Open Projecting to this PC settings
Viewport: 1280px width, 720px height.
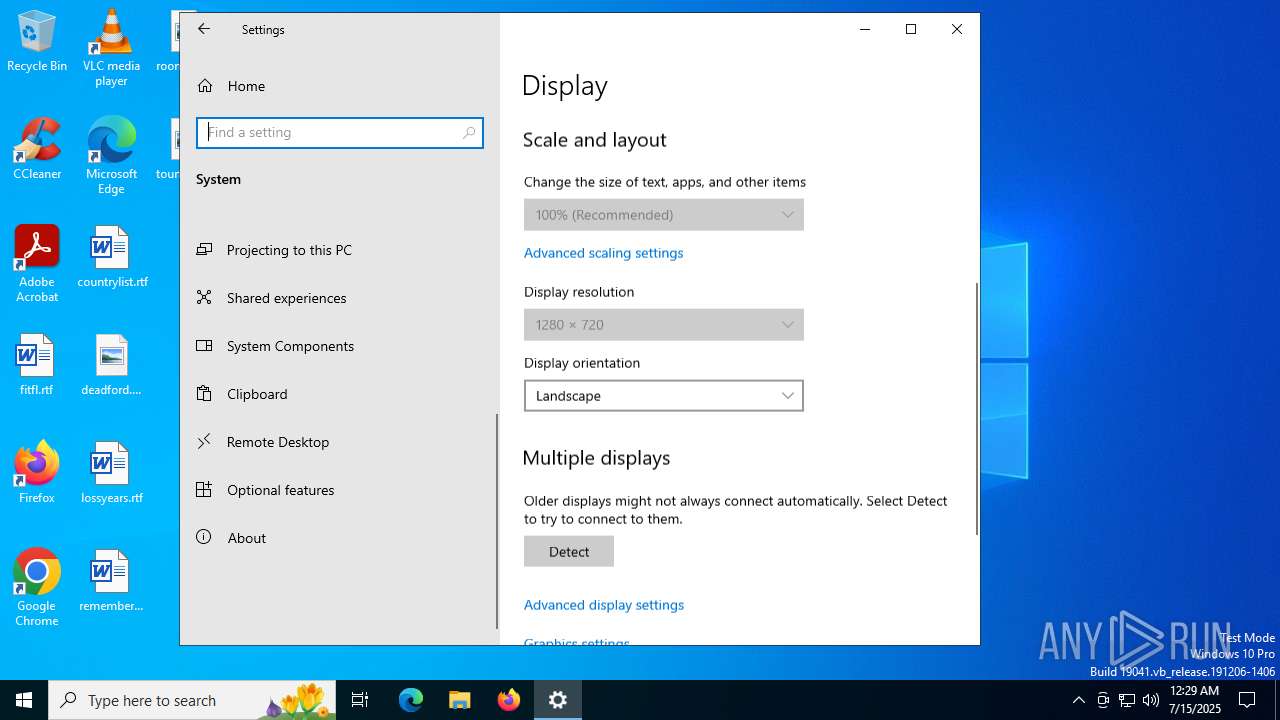tap(340, 250)
